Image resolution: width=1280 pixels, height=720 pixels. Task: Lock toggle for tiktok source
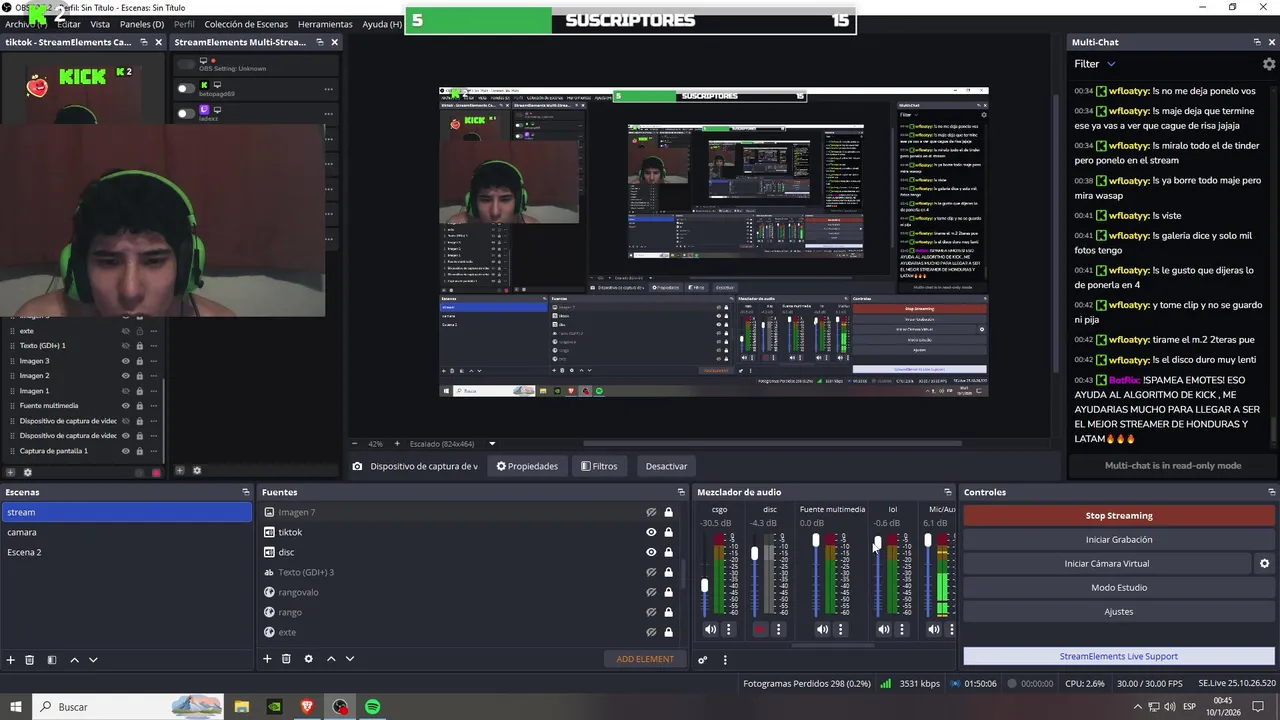(668, 532)
